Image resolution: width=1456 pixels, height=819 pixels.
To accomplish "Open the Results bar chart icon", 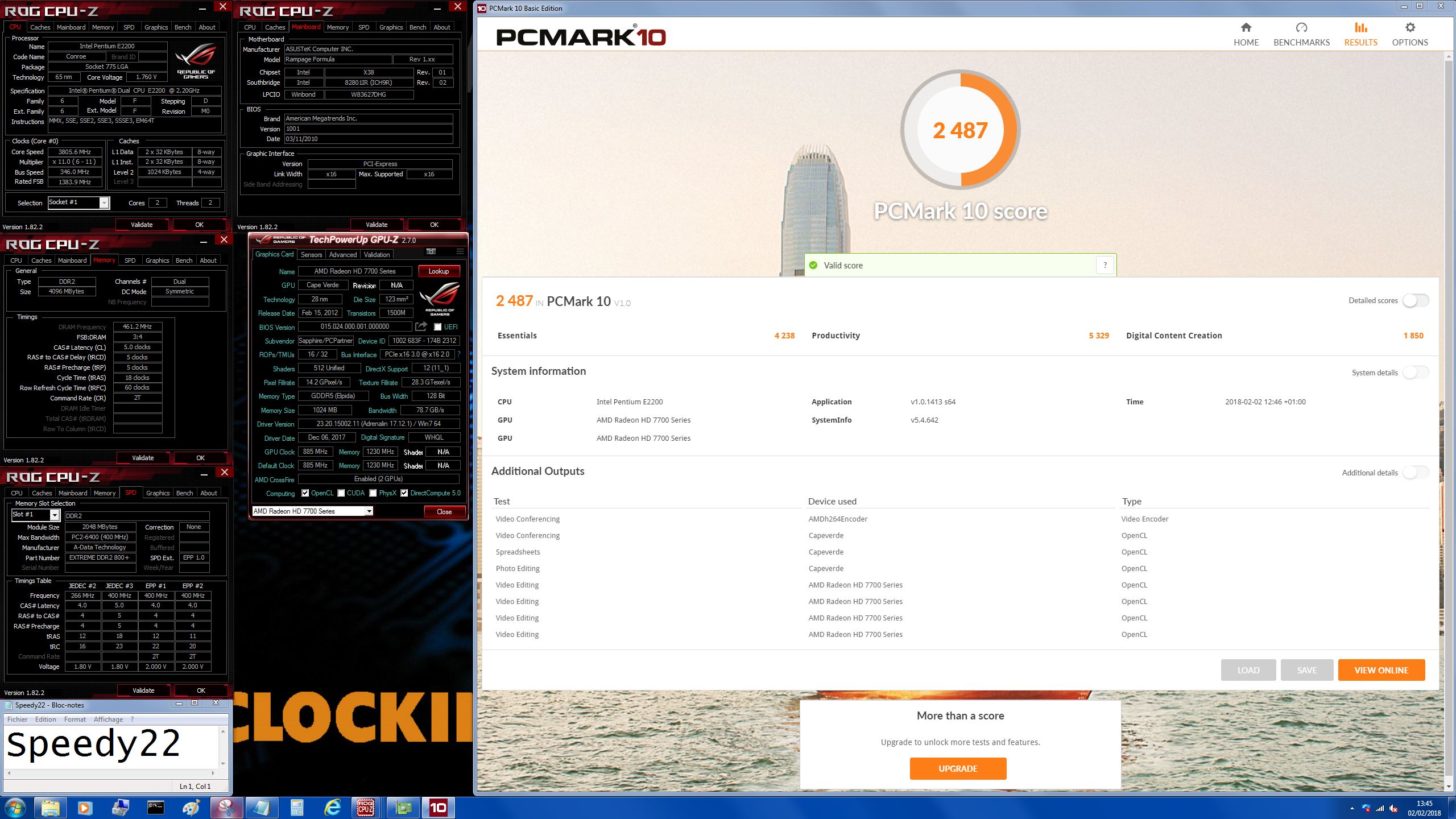I will pyautogui.click(x=1360, y=27).
